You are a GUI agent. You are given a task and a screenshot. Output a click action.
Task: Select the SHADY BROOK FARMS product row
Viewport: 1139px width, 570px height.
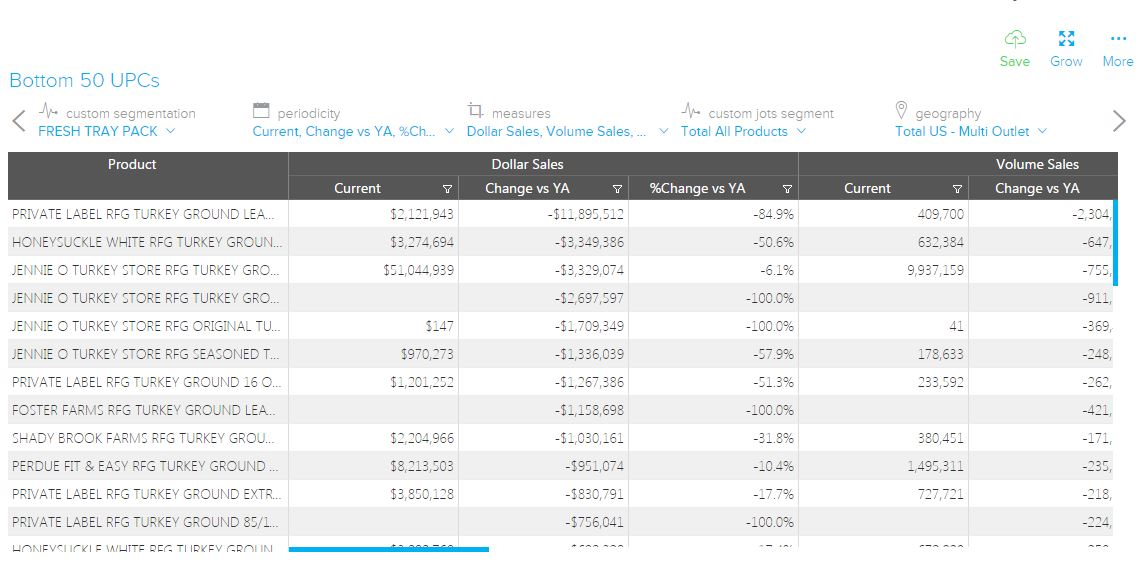(x=143, y=438)
